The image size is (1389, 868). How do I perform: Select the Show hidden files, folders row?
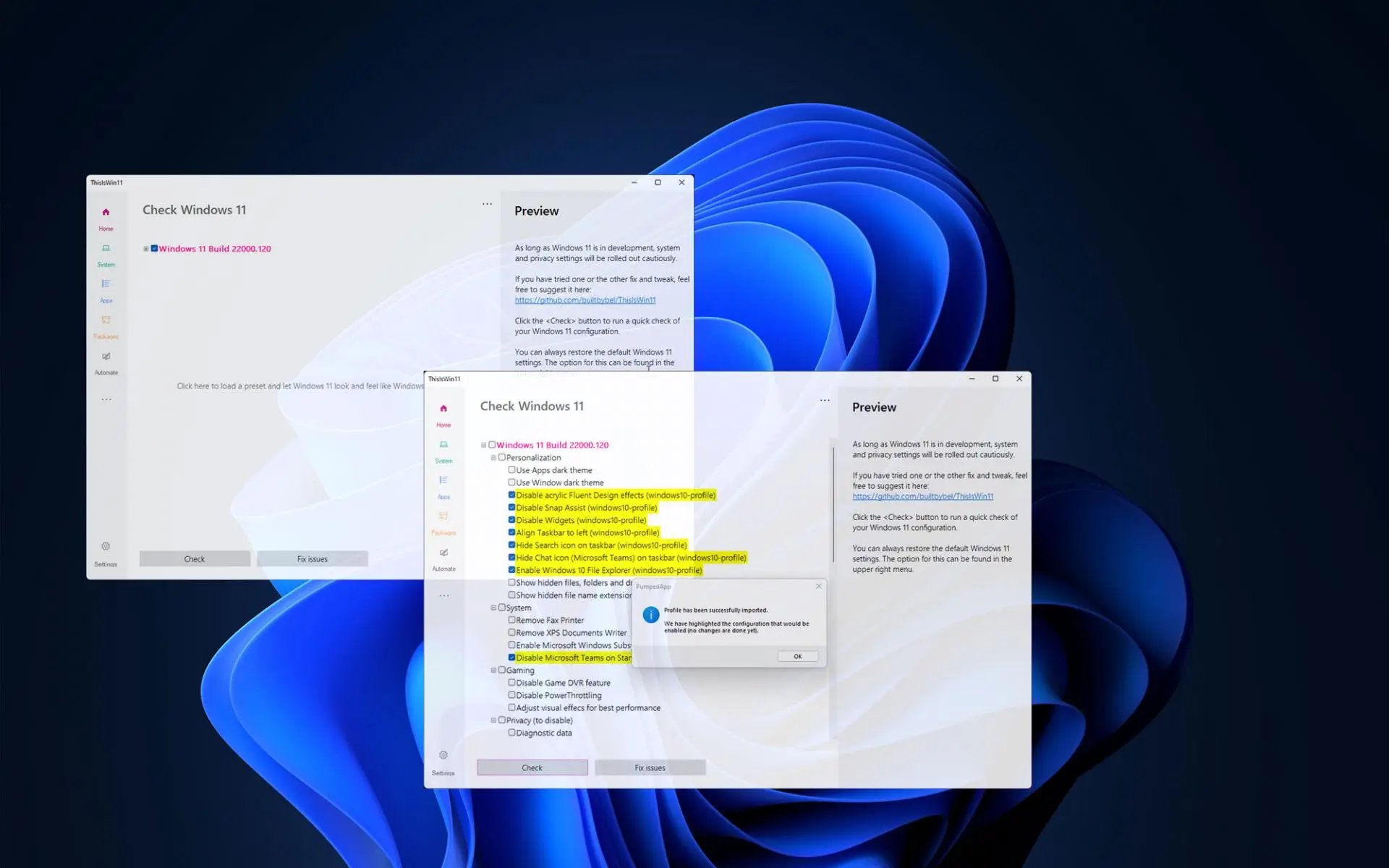pos(574,582)
